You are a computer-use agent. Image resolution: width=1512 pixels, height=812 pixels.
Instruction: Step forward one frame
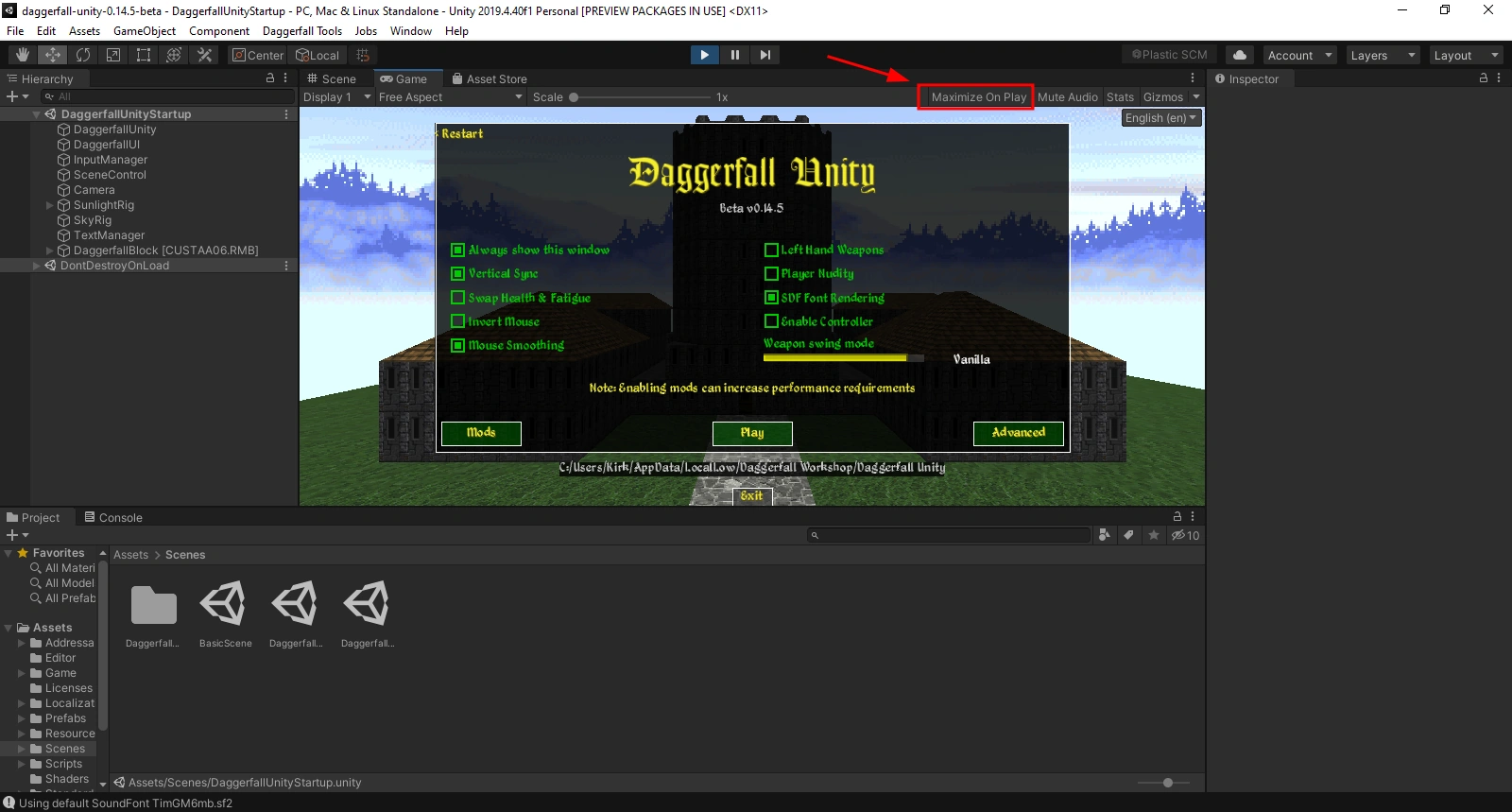(765, 55)
